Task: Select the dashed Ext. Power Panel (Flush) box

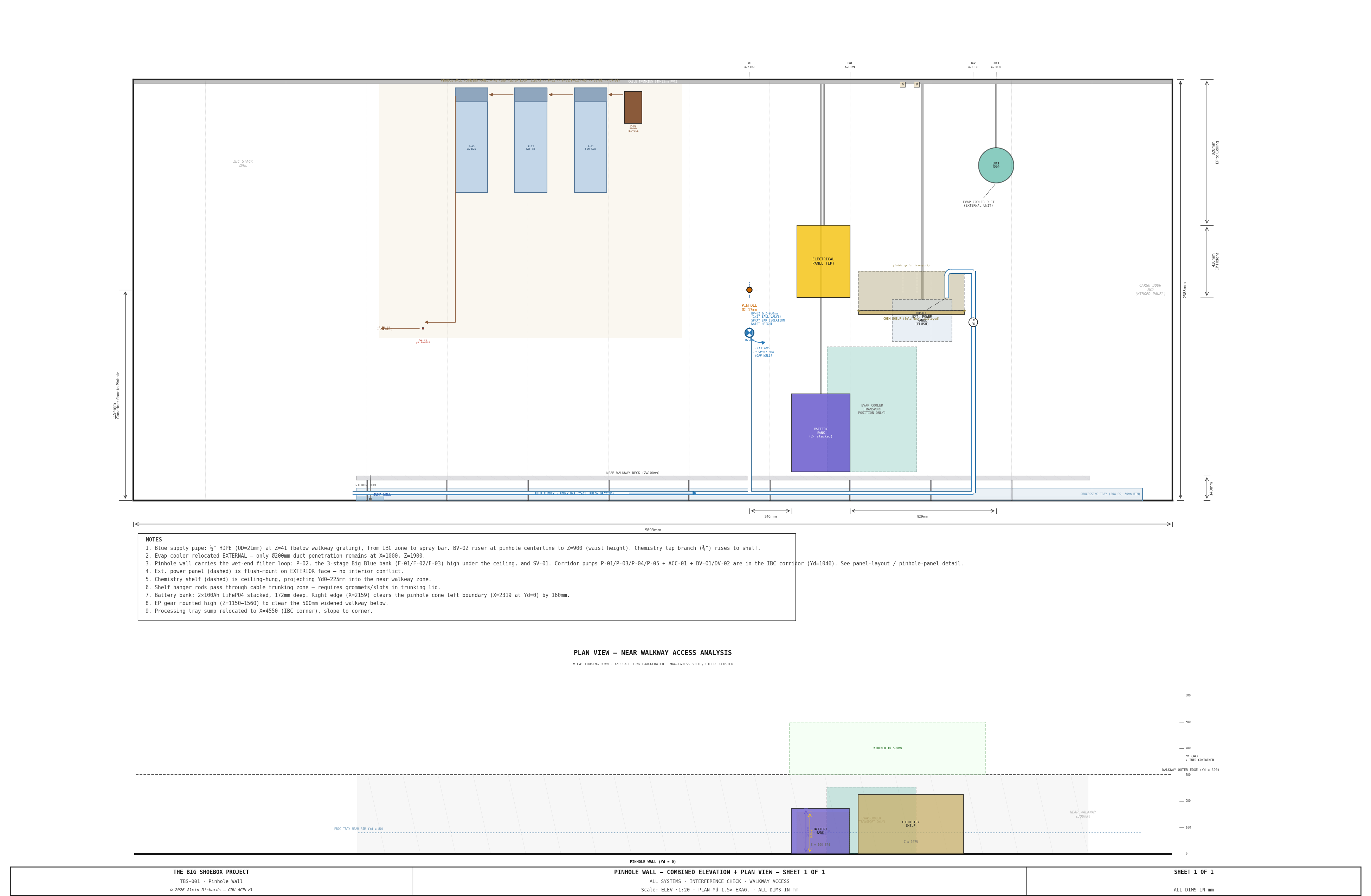Action: click(922, 320)
